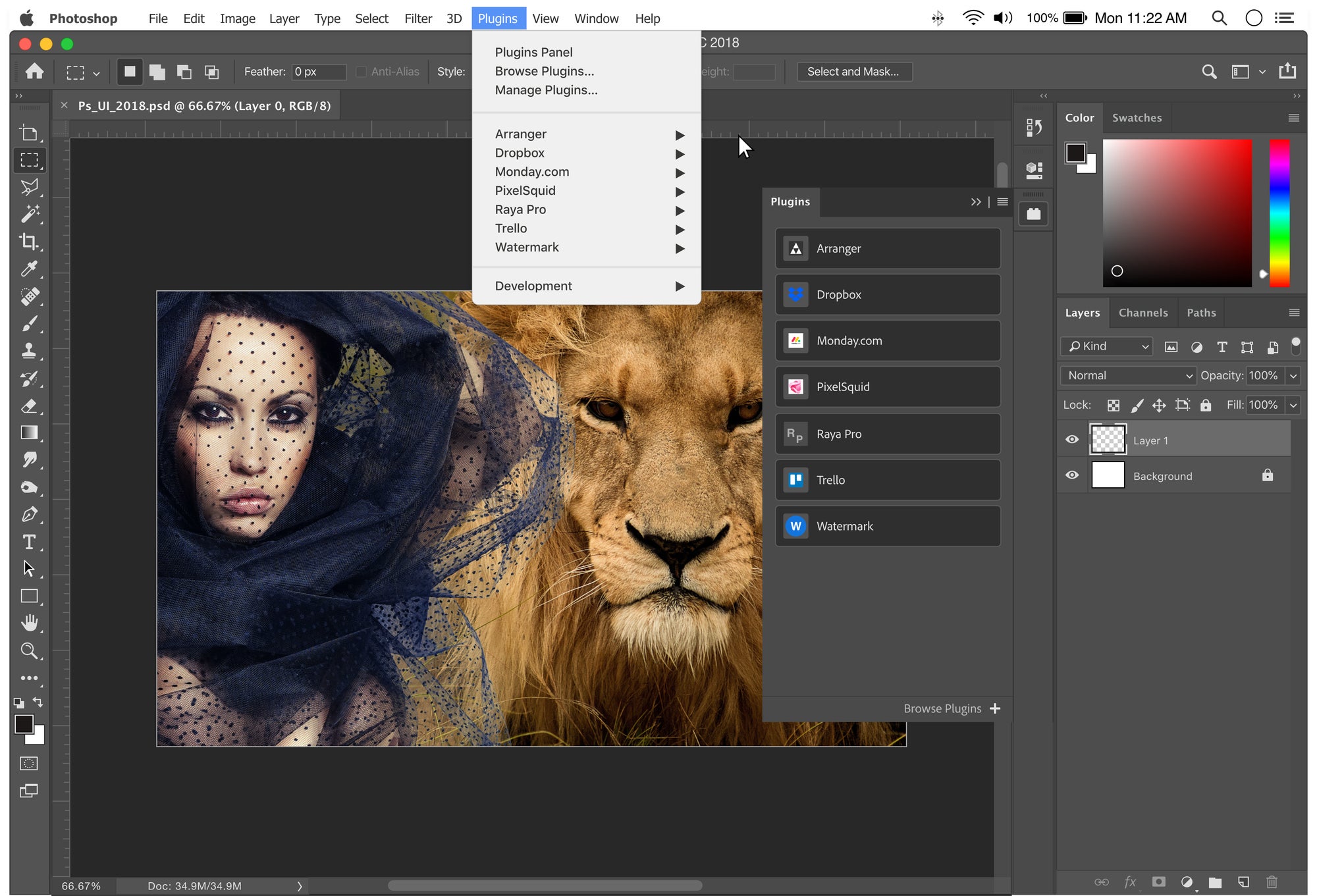Select the Gradient tool
The width and height of the screenshot is (1317, 896).
[x=26, y=432]
